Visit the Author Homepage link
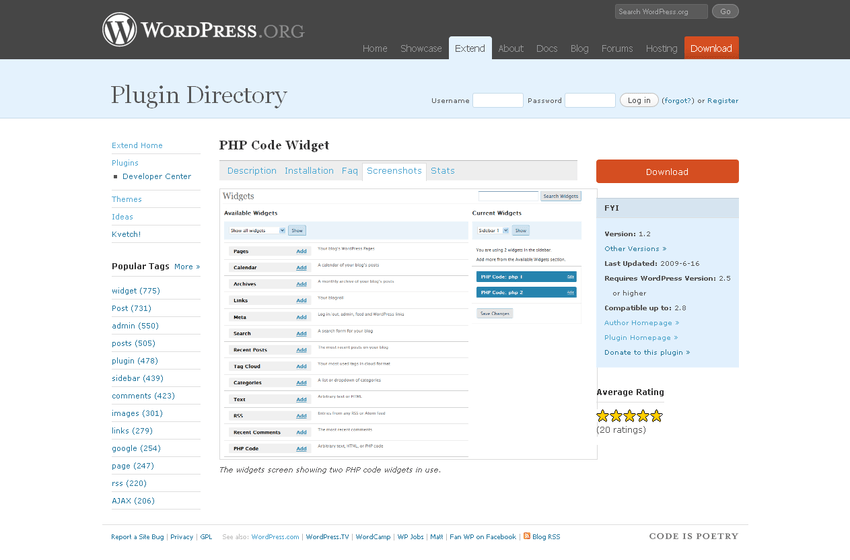The image size is (850, 560). 641,323
